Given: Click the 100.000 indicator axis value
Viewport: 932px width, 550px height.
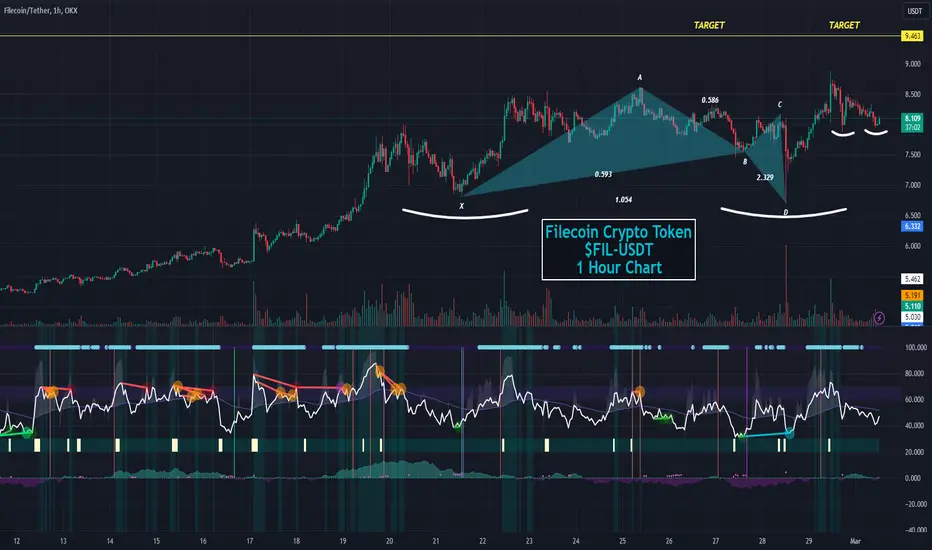Looking at the screenshot, I should click(x=915, y=347).
